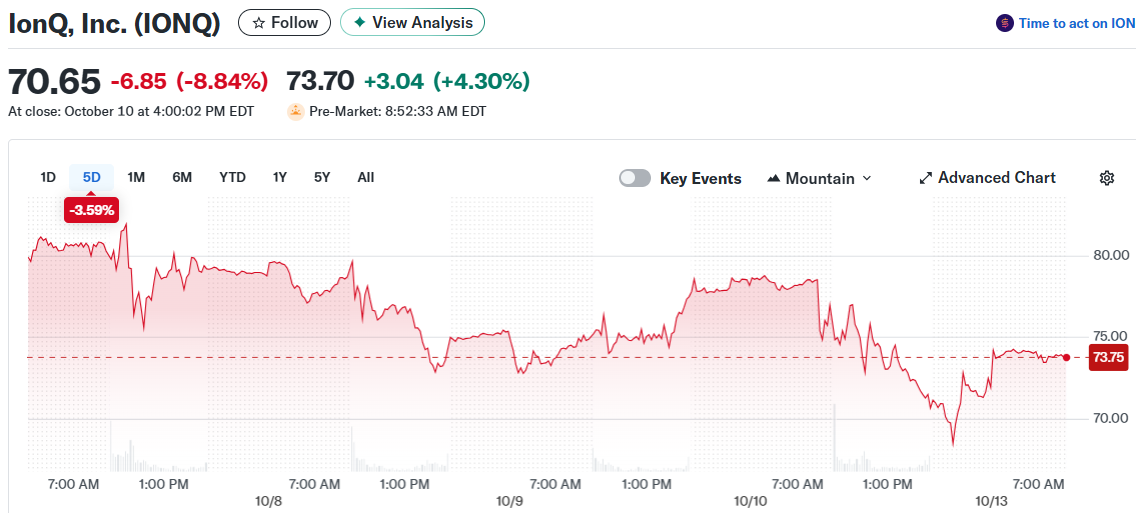Switch to the 6M range
This screenshot has height=513, width=1136.
182,177
